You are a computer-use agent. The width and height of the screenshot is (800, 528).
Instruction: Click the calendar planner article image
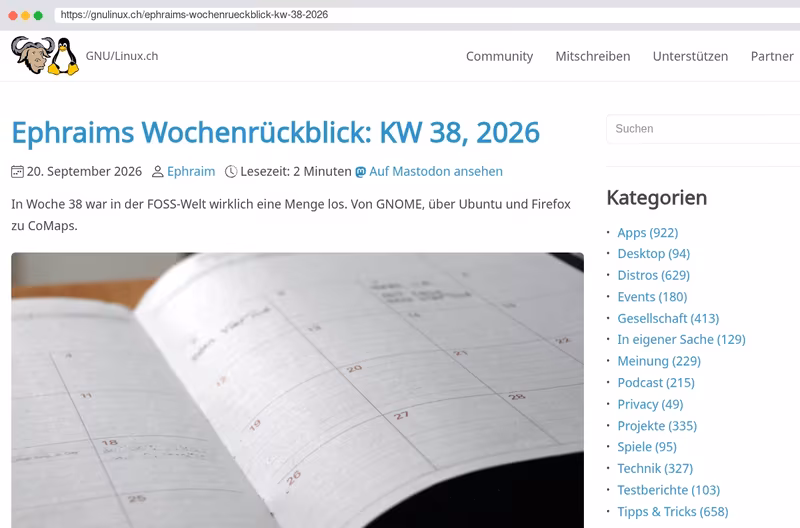pos(297,390)
